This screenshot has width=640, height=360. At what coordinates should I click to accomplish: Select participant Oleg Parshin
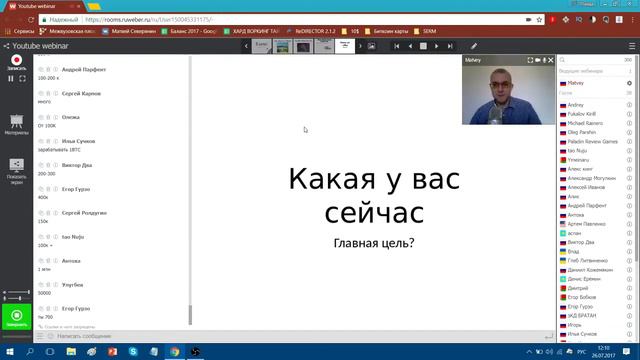pyautogui.click(x=582, y=132)
